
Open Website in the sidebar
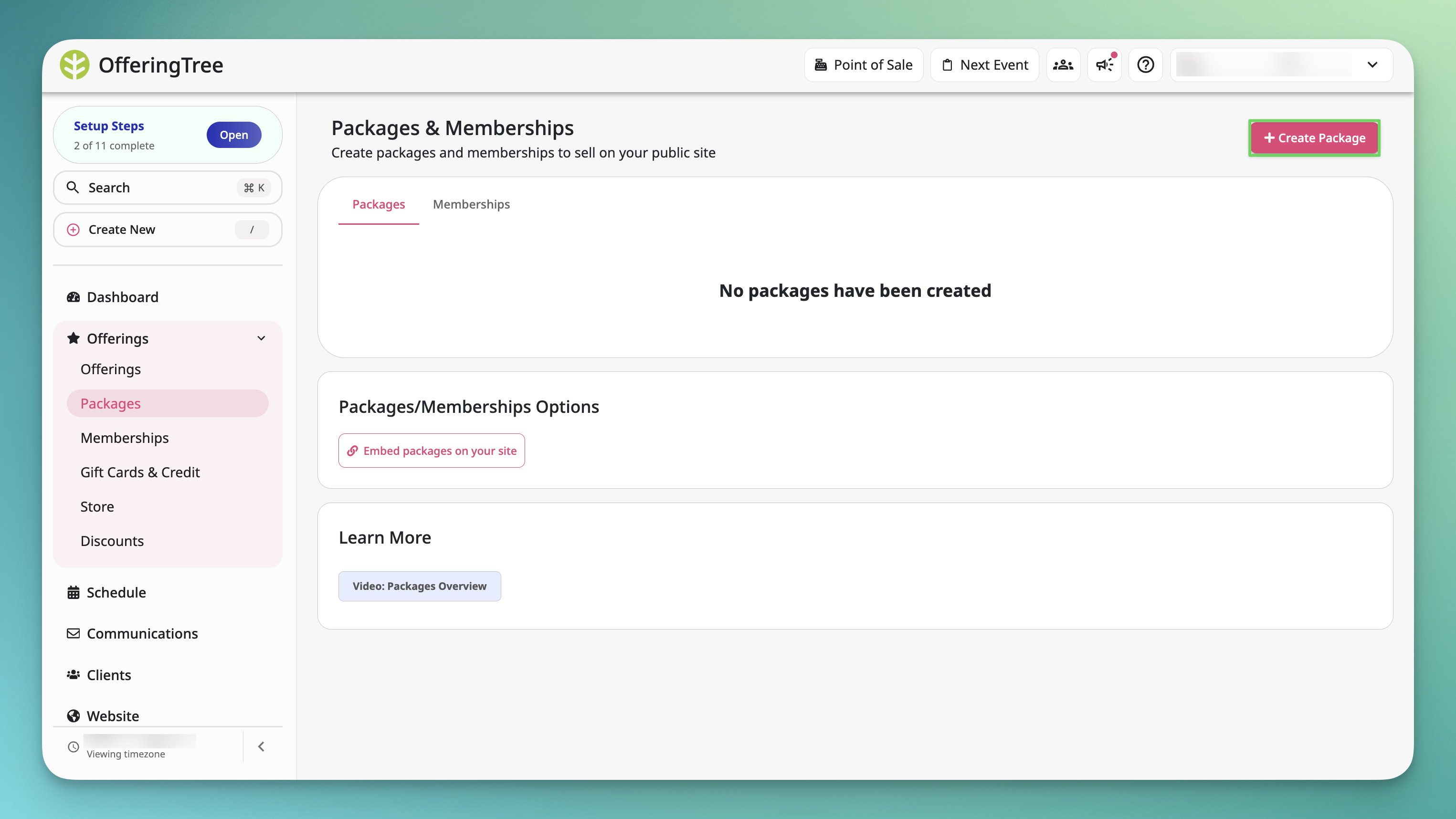click(x=103, y=715)
